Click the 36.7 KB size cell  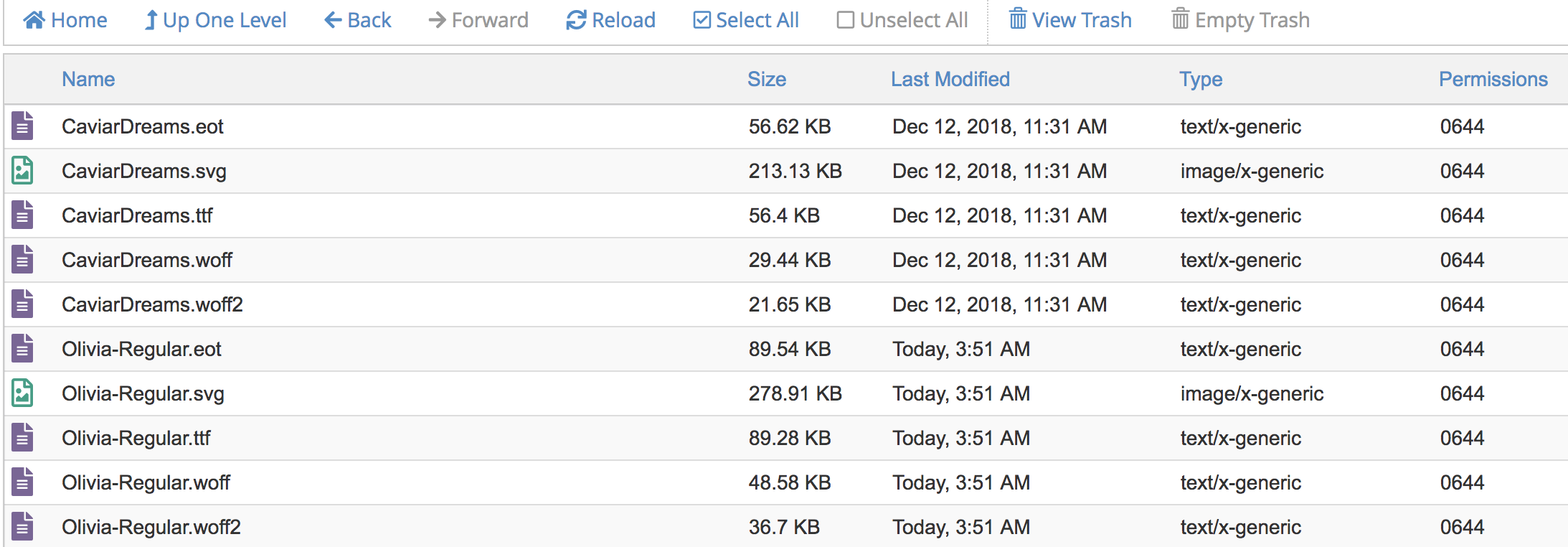click(x=784, y=527)
